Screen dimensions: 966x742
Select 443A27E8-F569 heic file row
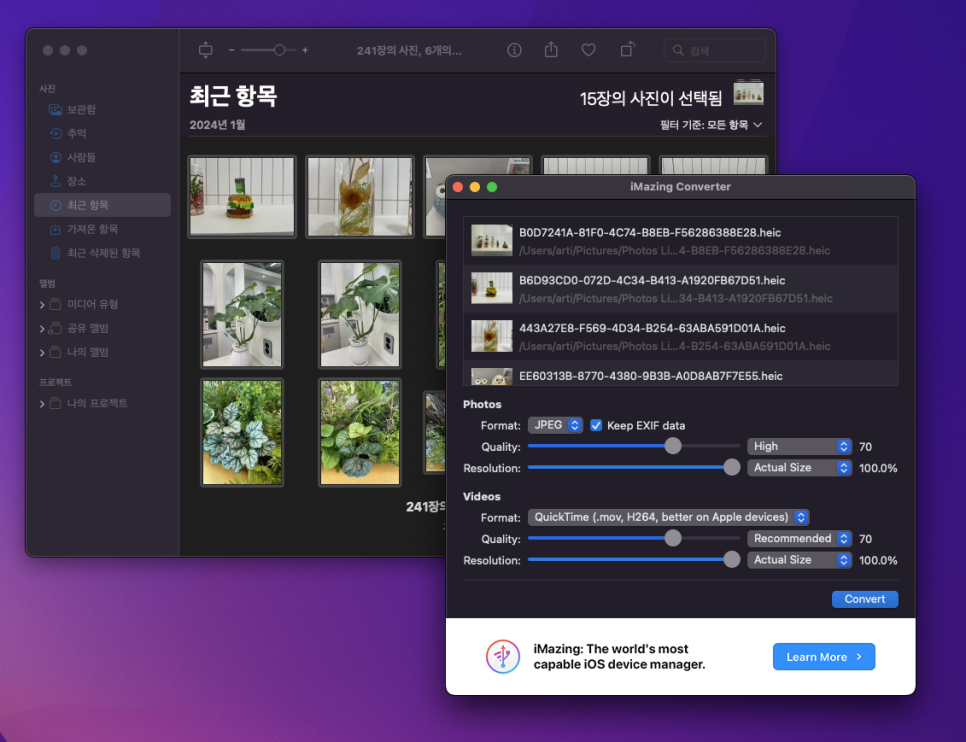click(x=680, y=336)
